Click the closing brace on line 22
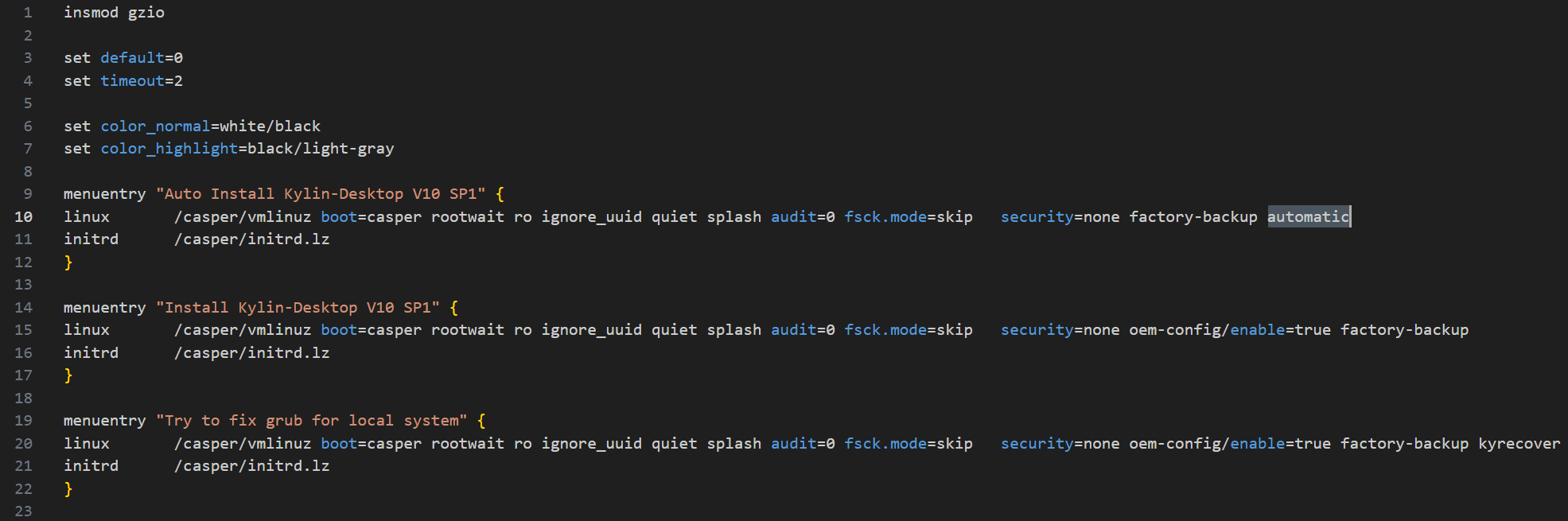The width and height of the screenshot is (1568, 521). pyautogui.click(x=68, y=489)
